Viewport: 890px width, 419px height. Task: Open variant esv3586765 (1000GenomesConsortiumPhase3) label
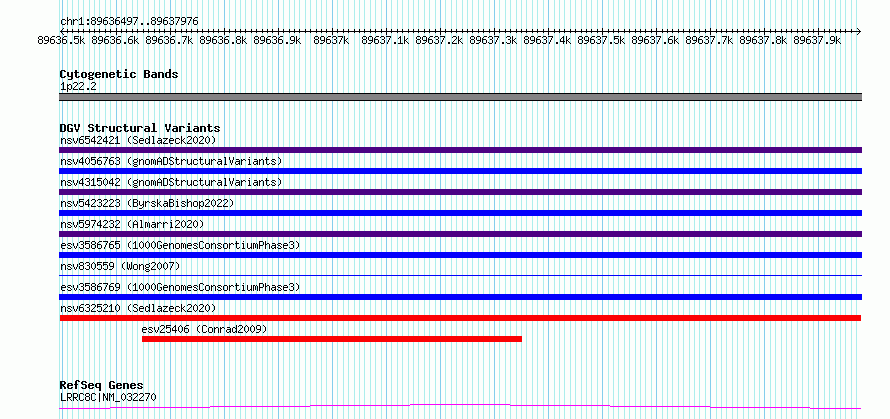[x=180, y=245]
